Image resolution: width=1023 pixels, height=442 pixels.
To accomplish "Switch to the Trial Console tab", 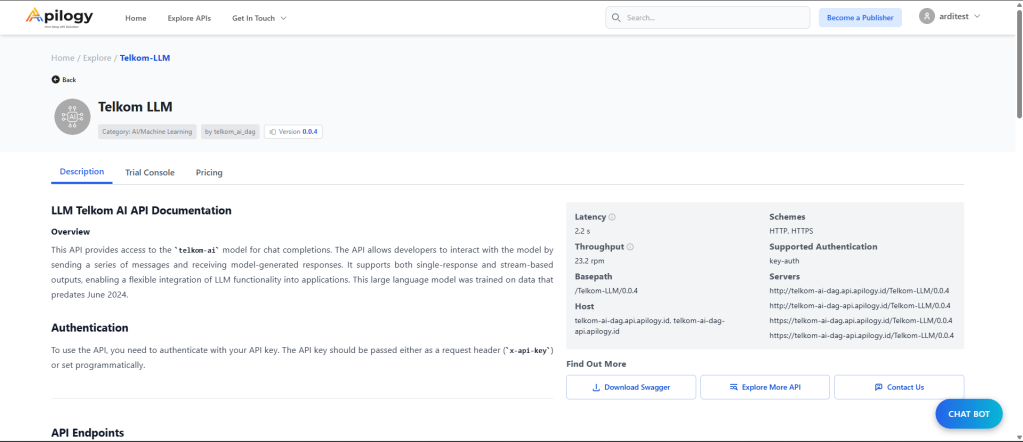I will tap(150, 173).
